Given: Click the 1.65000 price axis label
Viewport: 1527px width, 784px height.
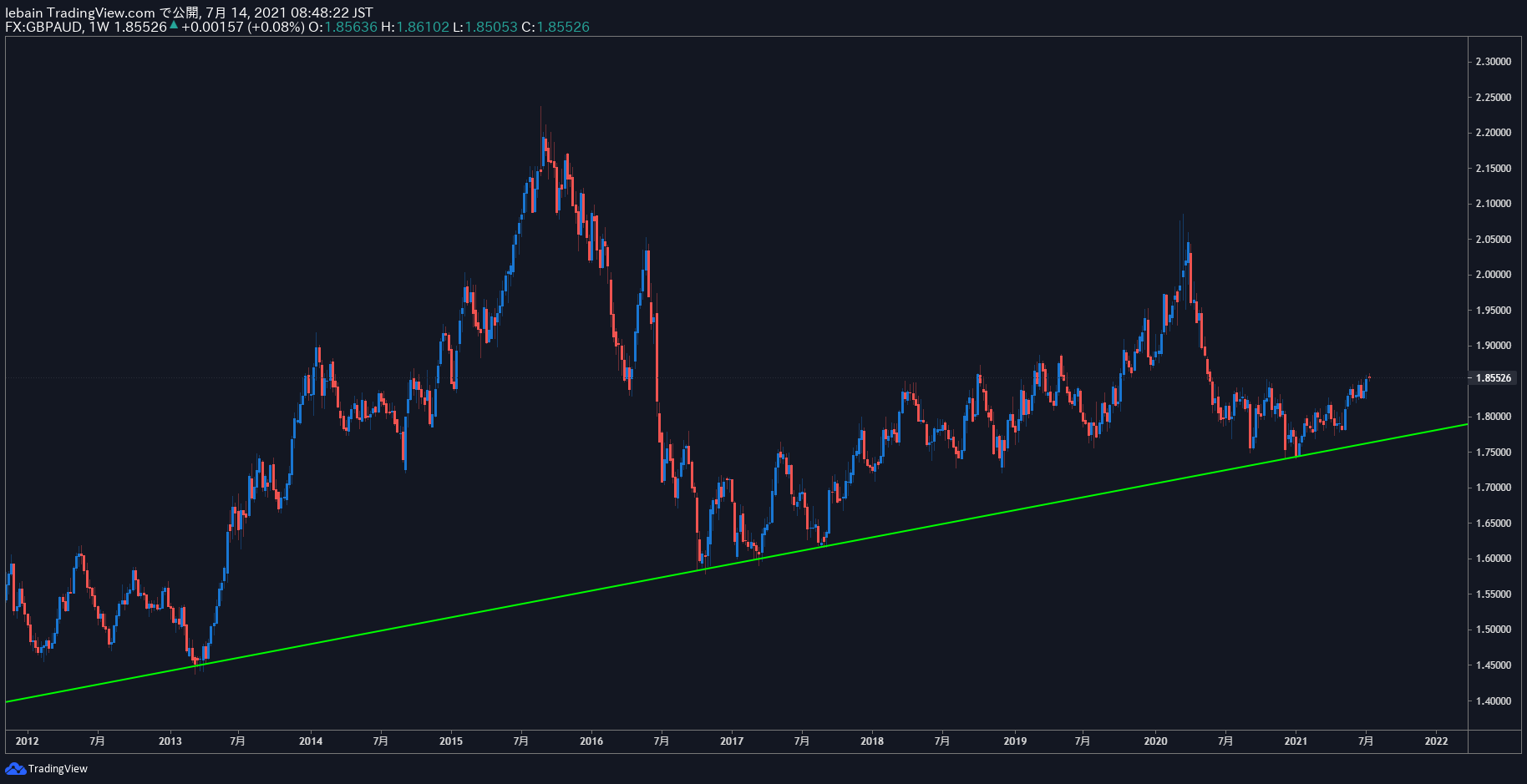Looking at the screenshot, I should 1494,524.
